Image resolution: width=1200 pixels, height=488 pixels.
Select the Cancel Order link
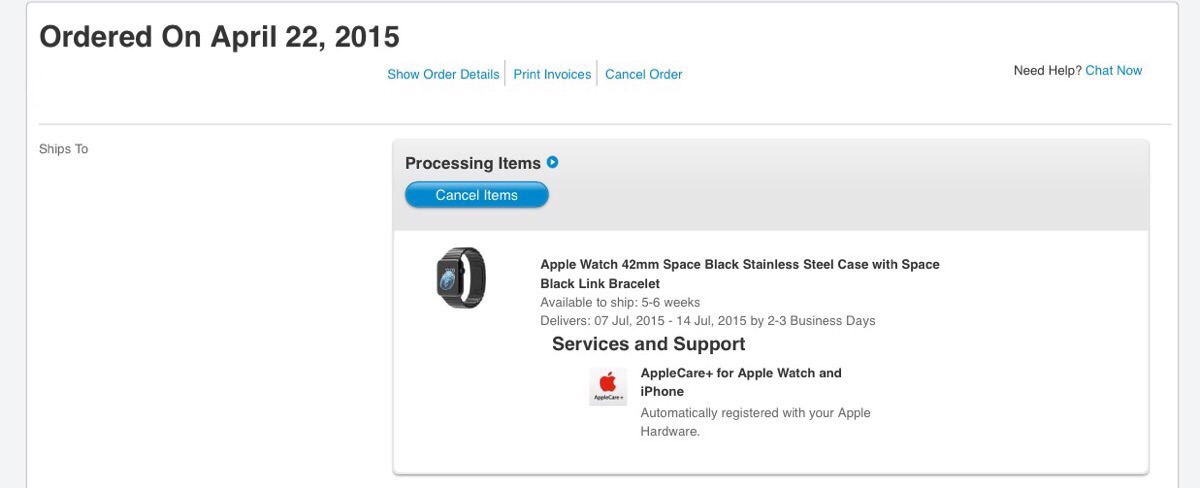(x=644, y=74)
